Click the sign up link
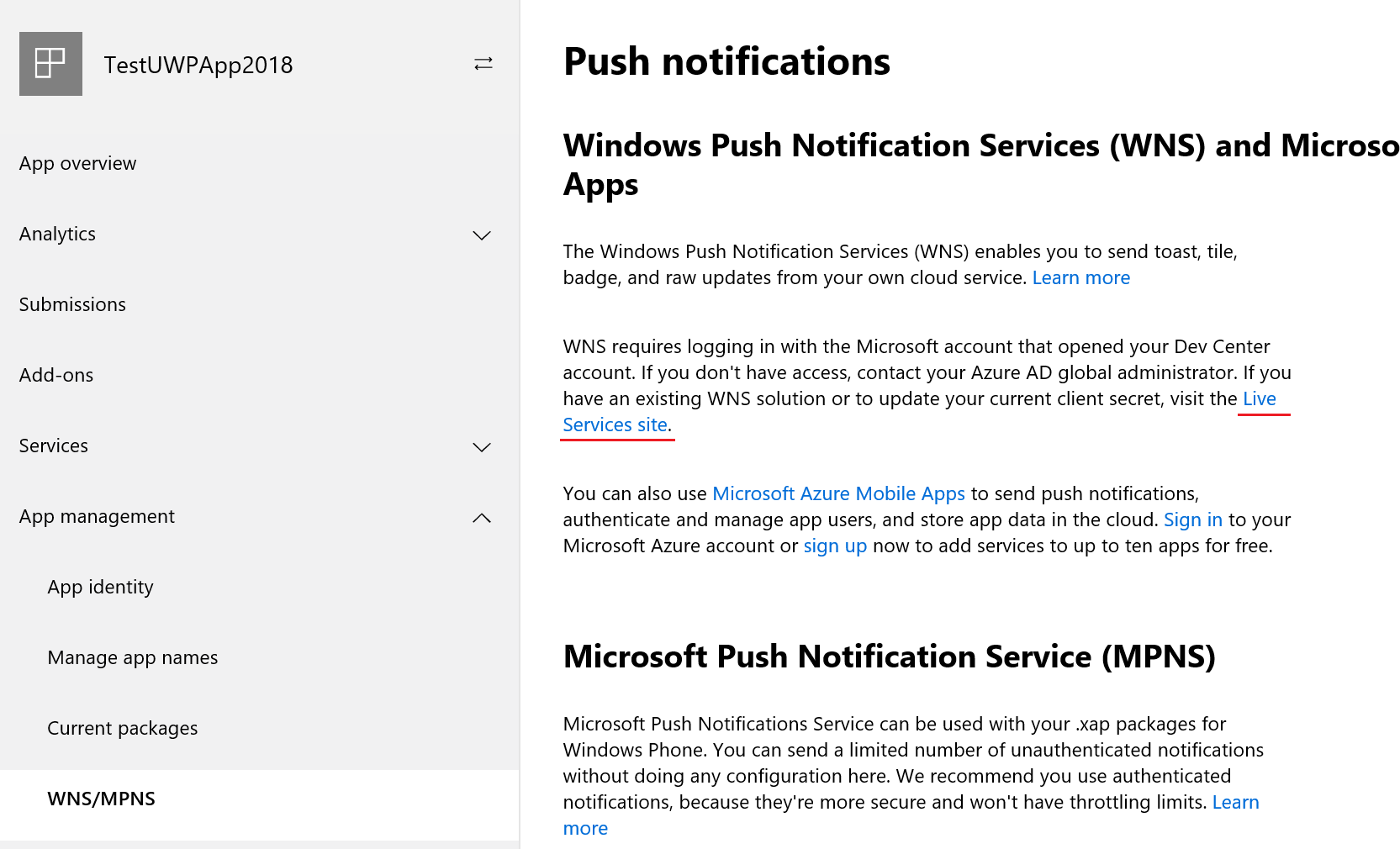This screenshot has width=1400, height=849. click(x=834, y=546)
